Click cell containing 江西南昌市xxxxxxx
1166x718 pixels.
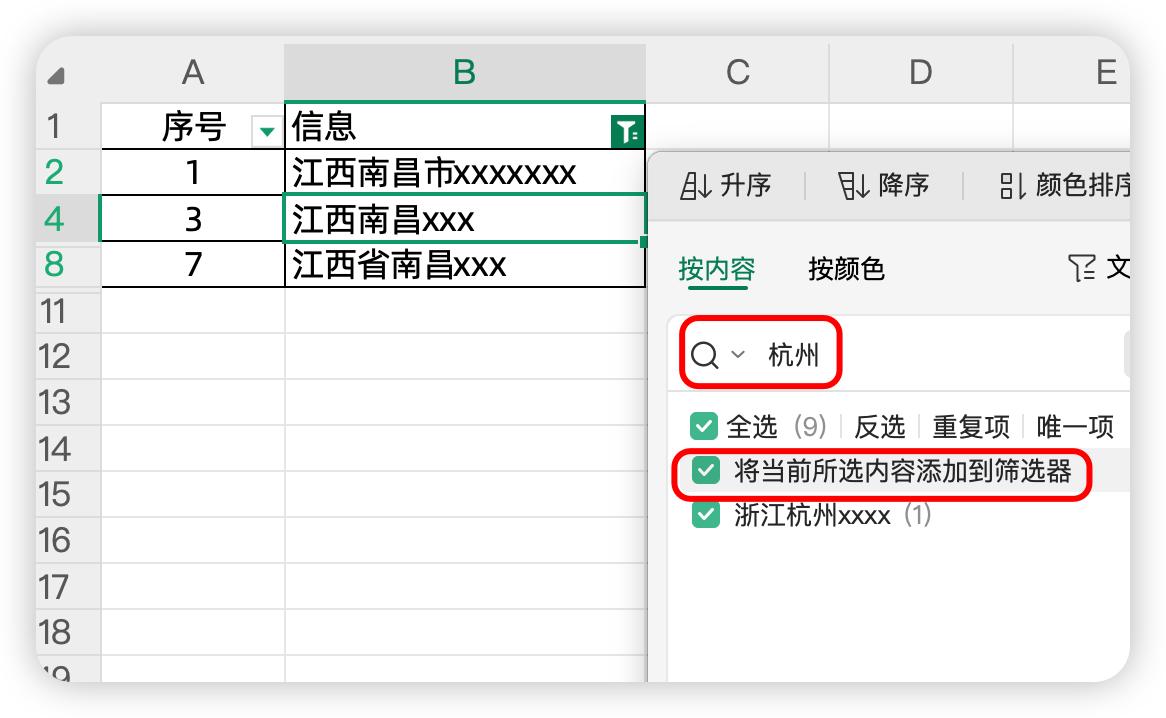coord(465,172)
